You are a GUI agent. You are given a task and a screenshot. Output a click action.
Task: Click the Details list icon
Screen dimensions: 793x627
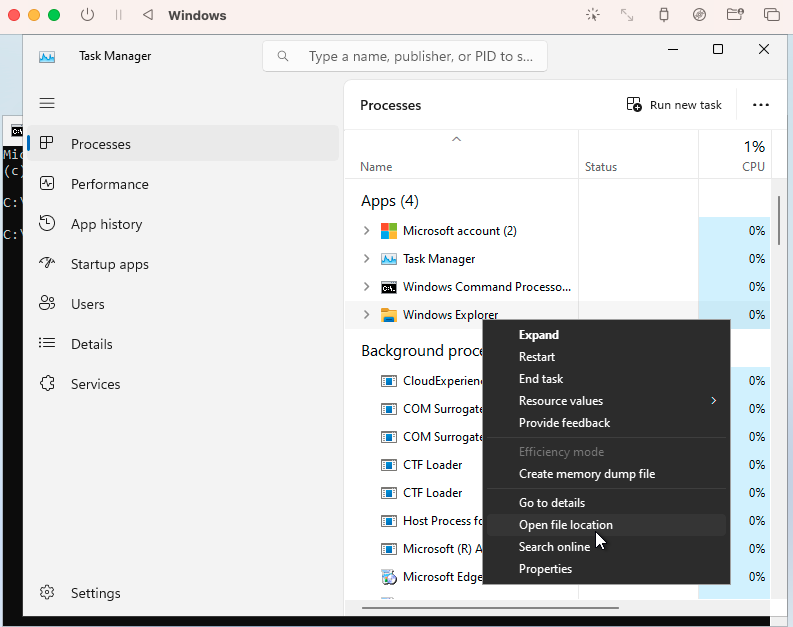47,343
